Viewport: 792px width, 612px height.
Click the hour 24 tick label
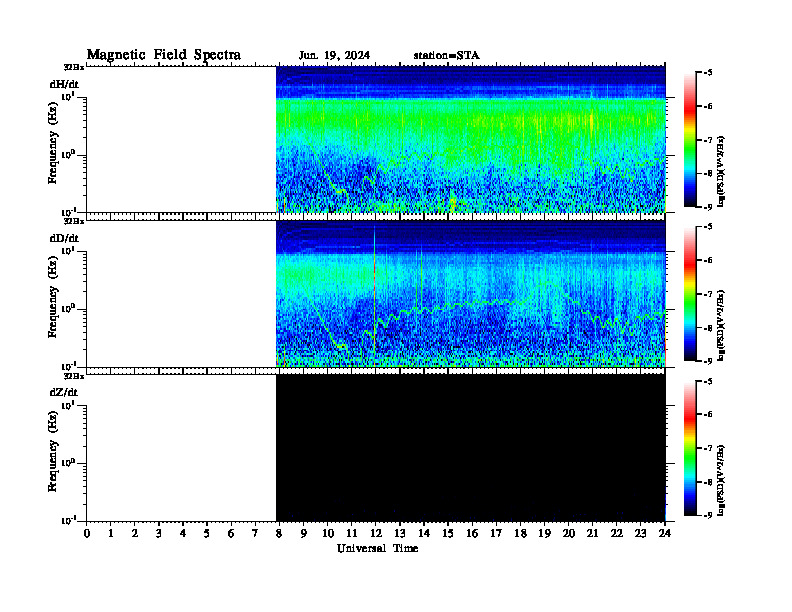[x=665, y=534]
